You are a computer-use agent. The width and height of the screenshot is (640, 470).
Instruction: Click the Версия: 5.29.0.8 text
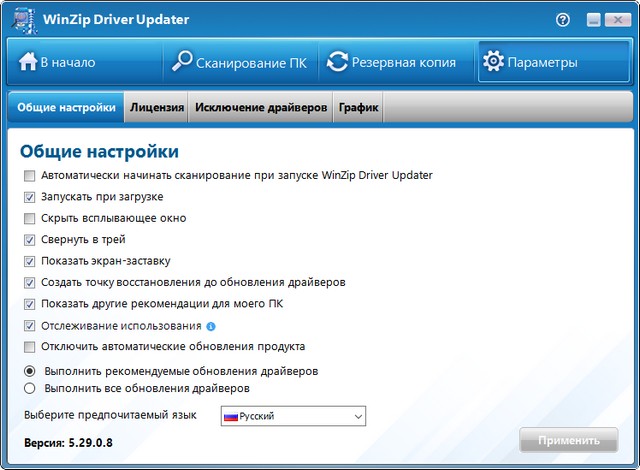click(68, 443)
